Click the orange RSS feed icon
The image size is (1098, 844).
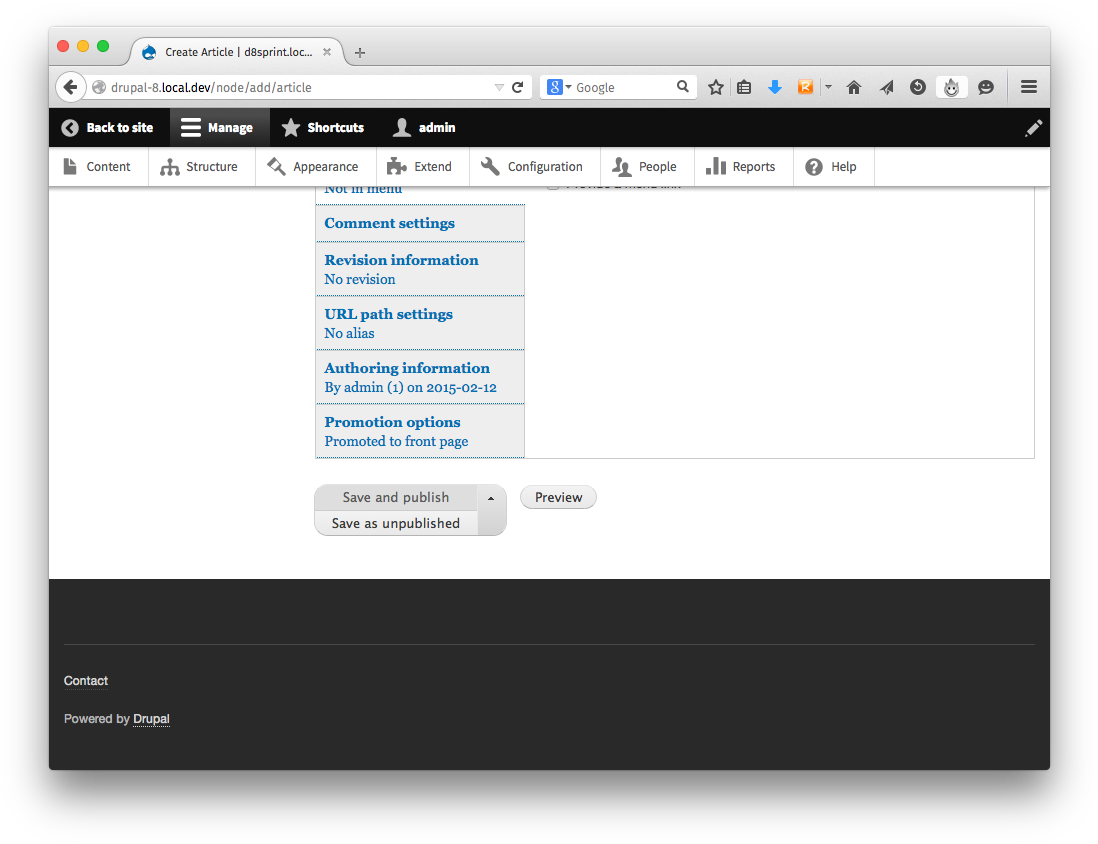click(805, 87)
